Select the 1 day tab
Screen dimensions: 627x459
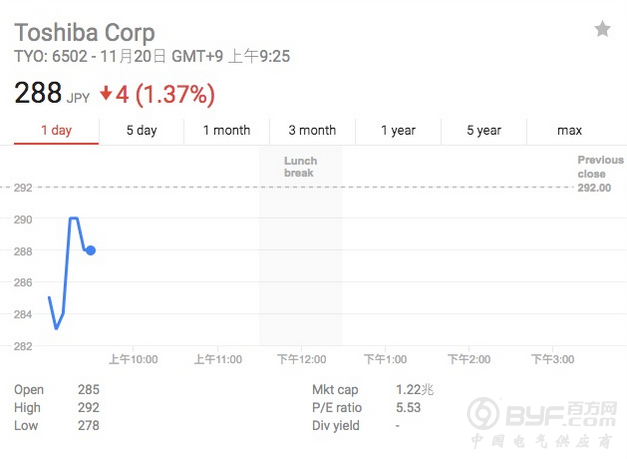[56, 131]
